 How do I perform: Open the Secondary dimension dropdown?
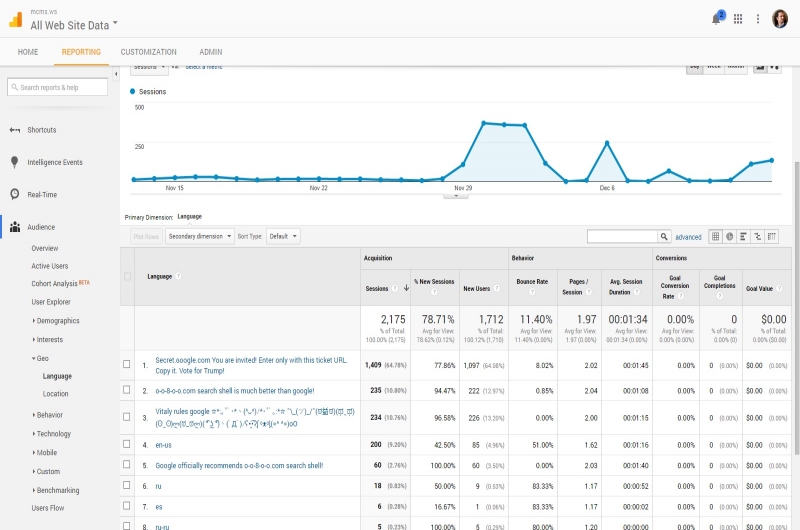tap(198, 236)
